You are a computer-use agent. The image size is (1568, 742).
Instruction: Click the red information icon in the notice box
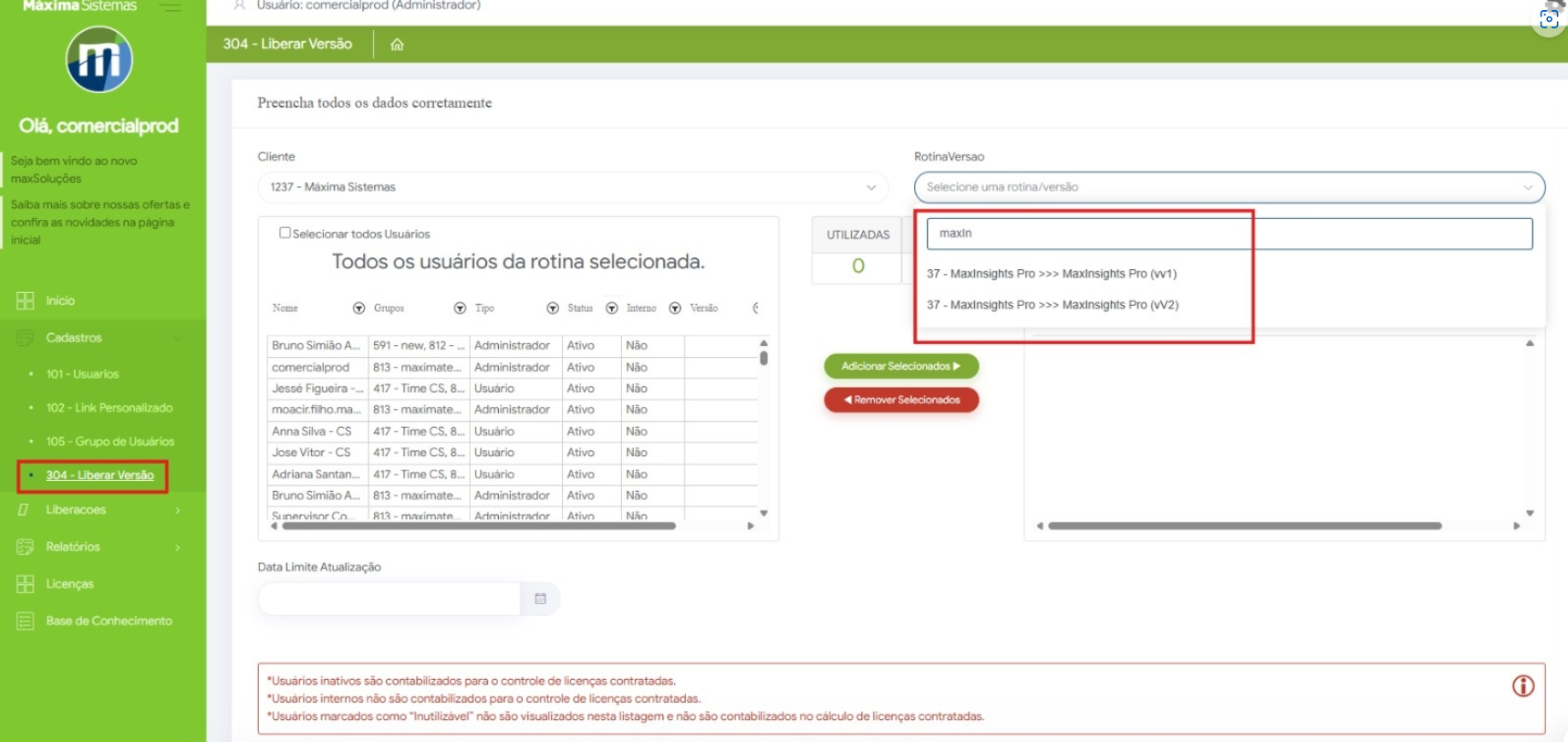tap(1522, 686)
